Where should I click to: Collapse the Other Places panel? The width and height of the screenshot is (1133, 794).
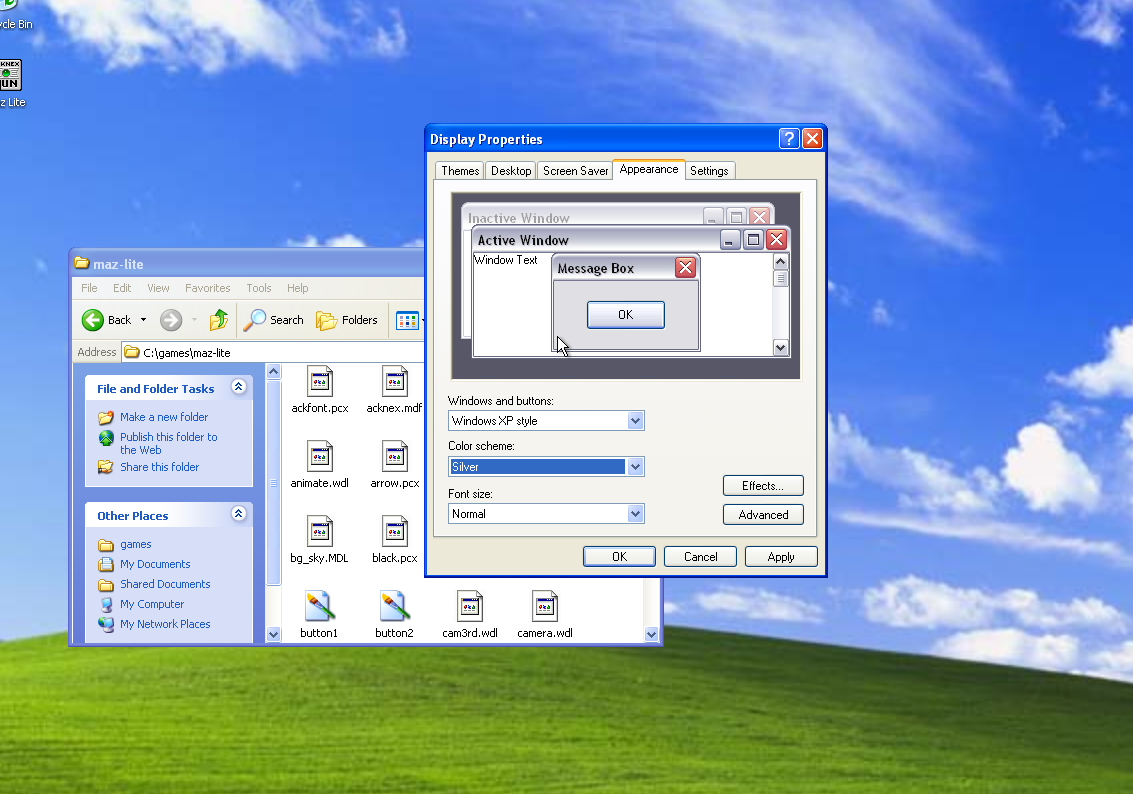pos(238,514)
